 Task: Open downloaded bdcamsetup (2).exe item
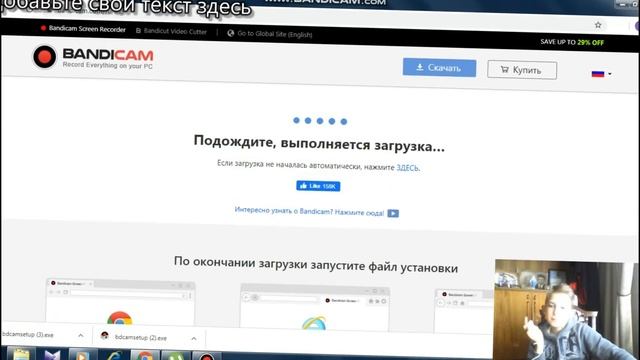click(x=134, y=337)
